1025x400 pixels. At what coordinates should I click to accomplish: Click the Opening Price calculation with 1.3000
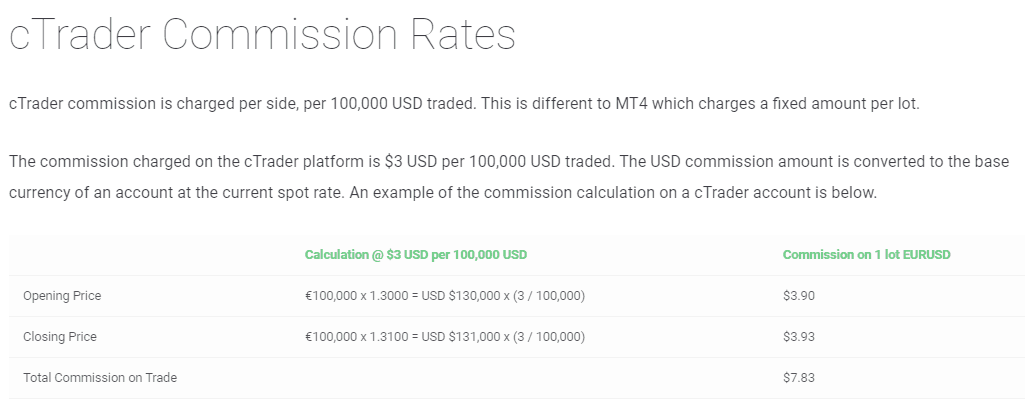coord(445,296)
